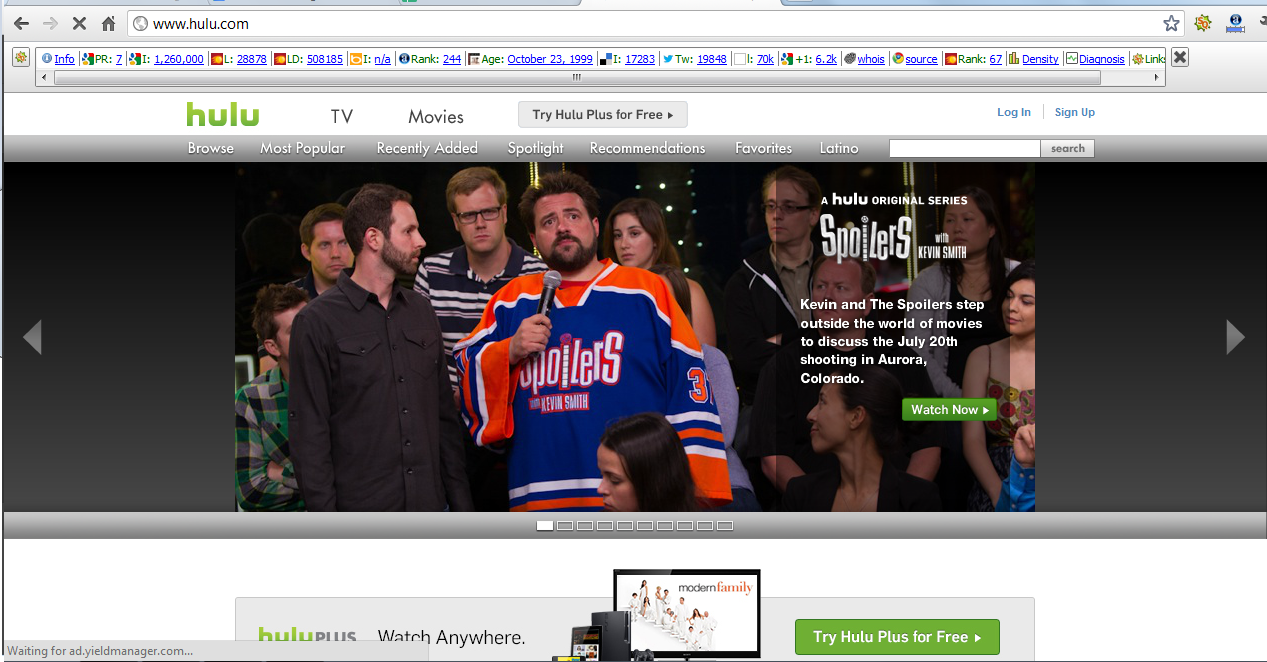Open Favorites in the nav bar

click(x=763, y=148)
